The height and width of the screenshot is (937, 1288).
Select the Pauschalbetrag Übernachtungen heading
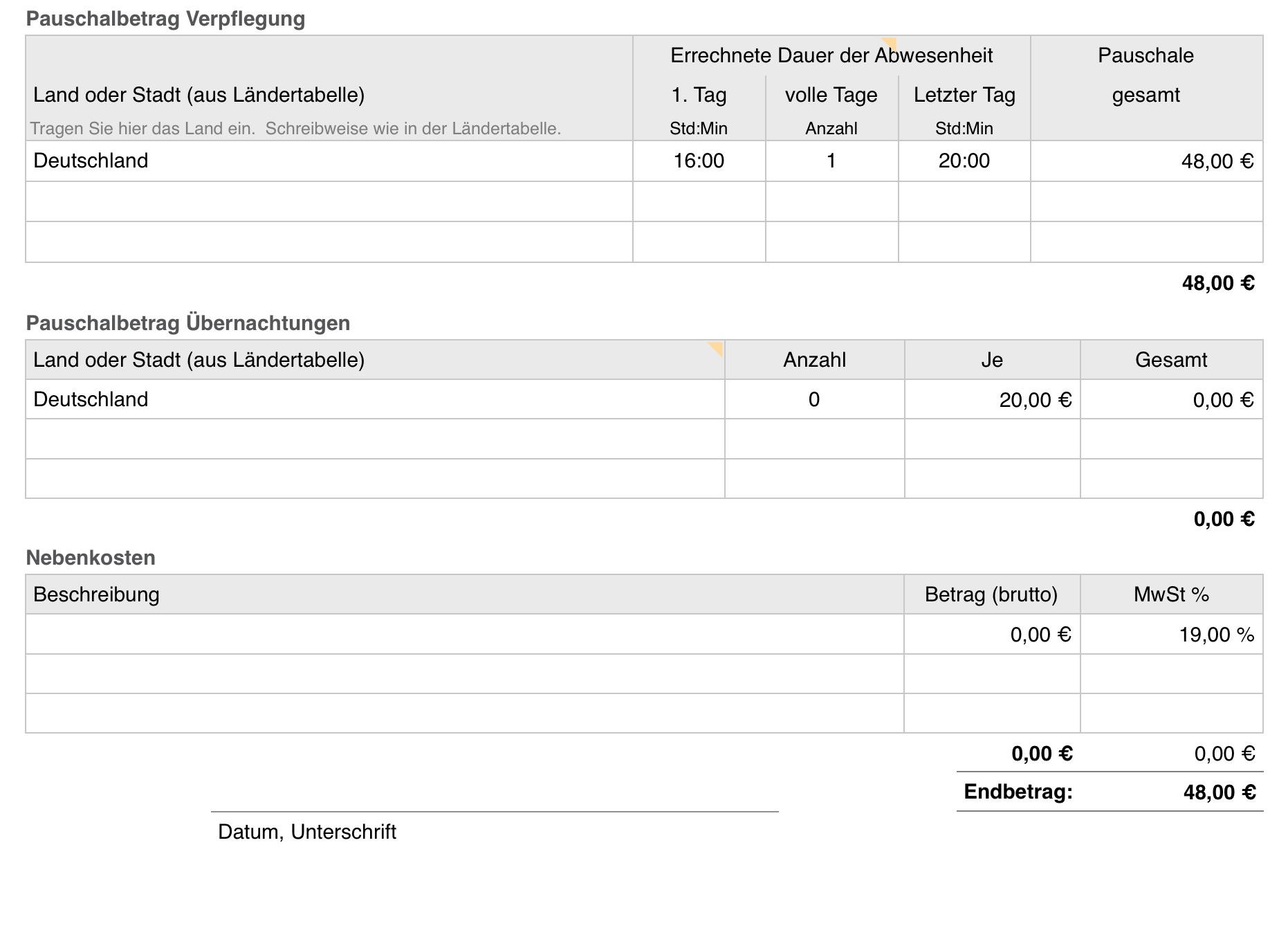click(188, 323)
